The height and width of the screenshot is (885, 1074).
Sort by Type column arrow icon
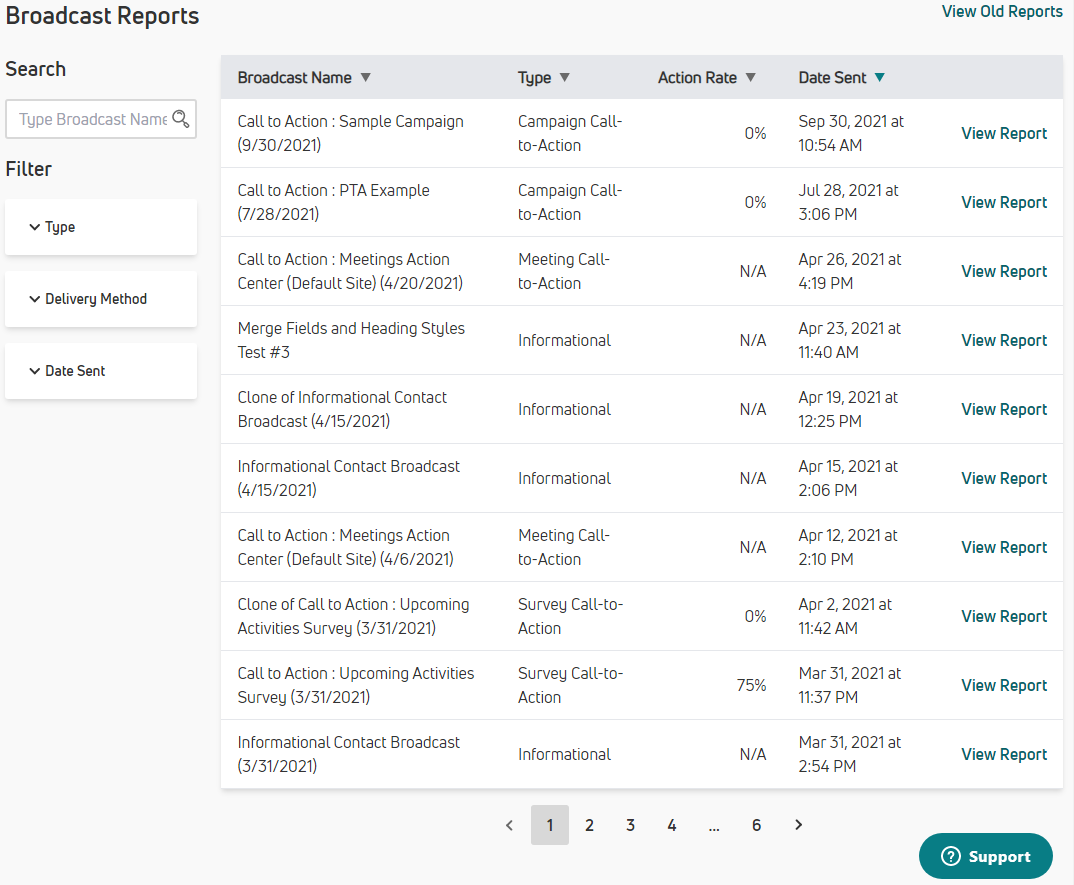tap(564, 78)
